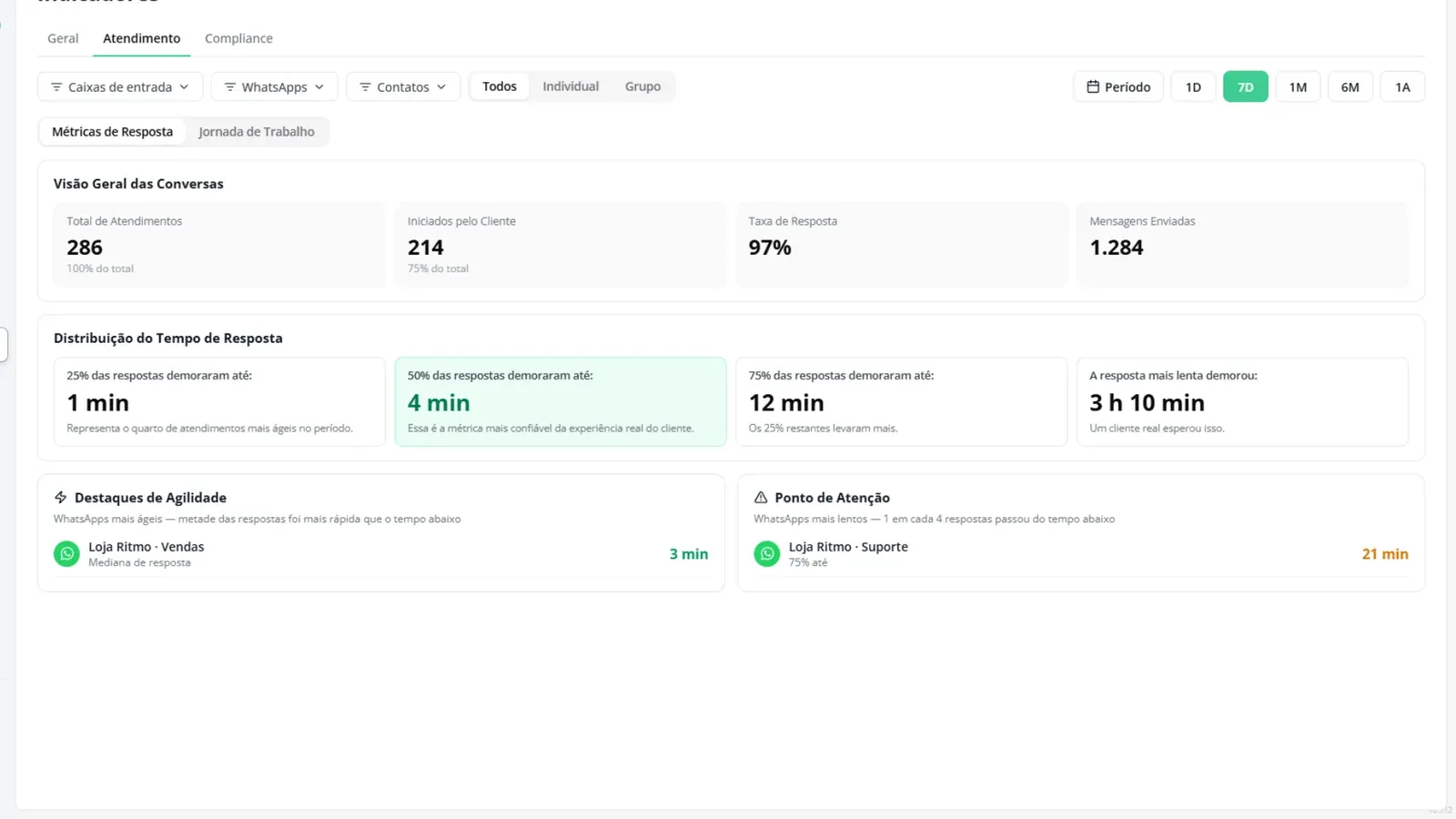Expand the WhatsApps filter dropdown
This screenshot has width=1456, height=819.
(x=275, y=87)
